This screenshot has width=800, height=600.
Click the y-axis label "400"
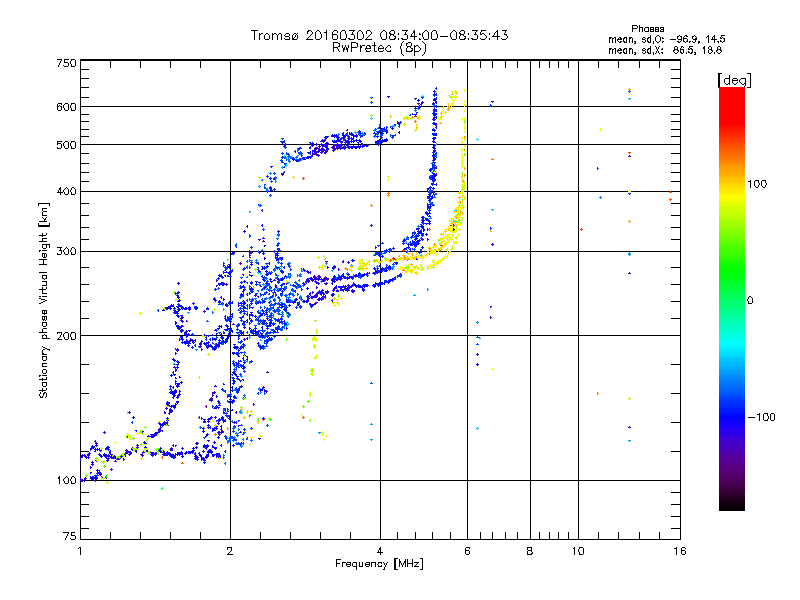pos(66,191)
